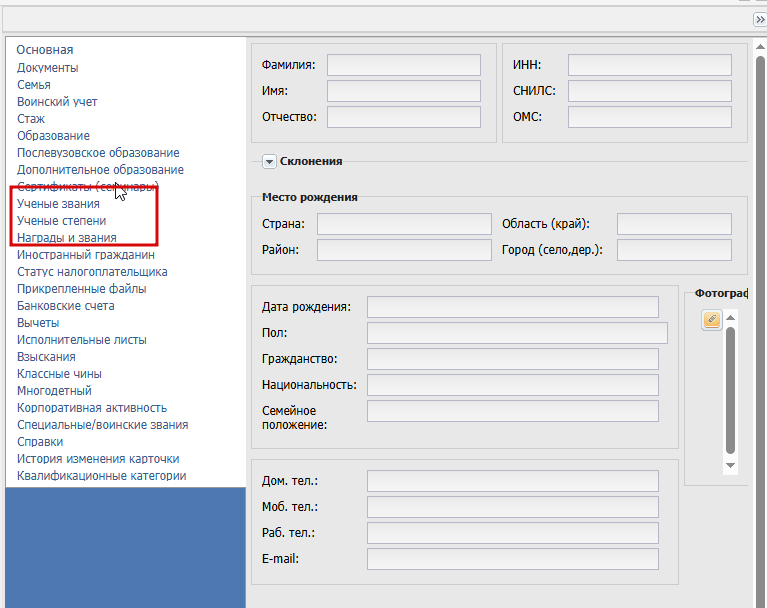Go to the Справки section
The width and height of the screenshot is (767, 608).
tap(40, 442)
